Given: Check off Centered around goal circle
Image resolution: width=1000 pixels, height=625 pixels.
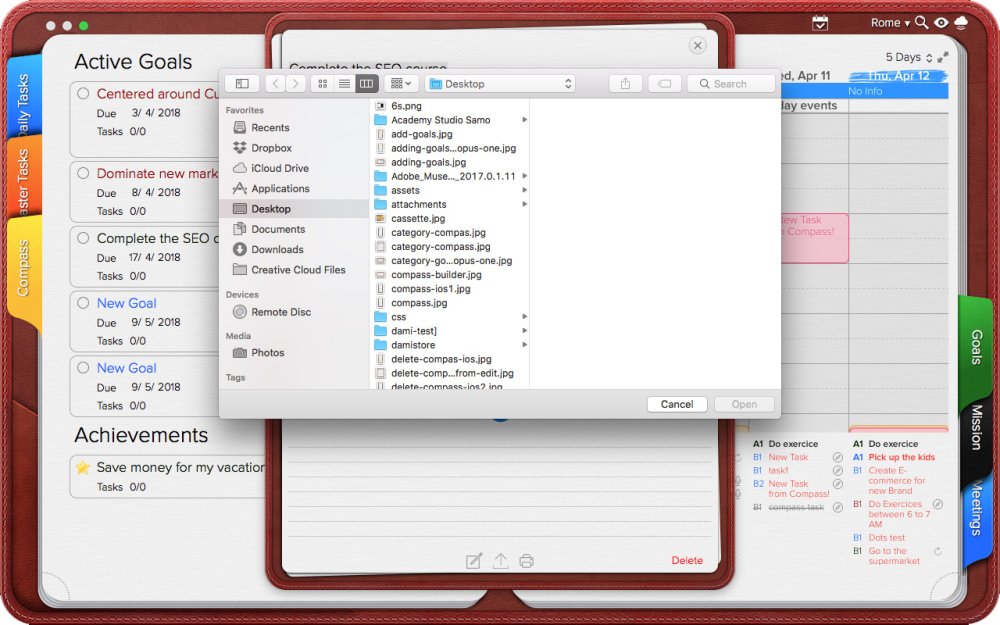Looking at the screenshot, I should coord(83,93).
